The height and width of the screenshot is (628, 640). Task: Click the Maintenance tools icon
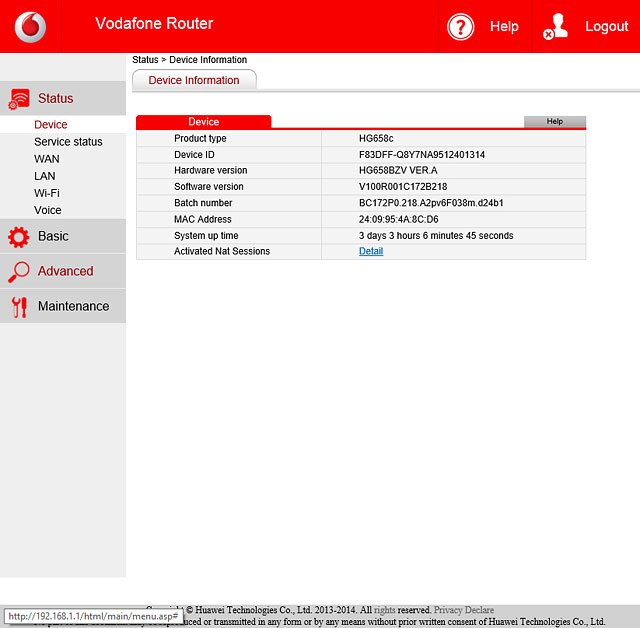pos(19,307)
